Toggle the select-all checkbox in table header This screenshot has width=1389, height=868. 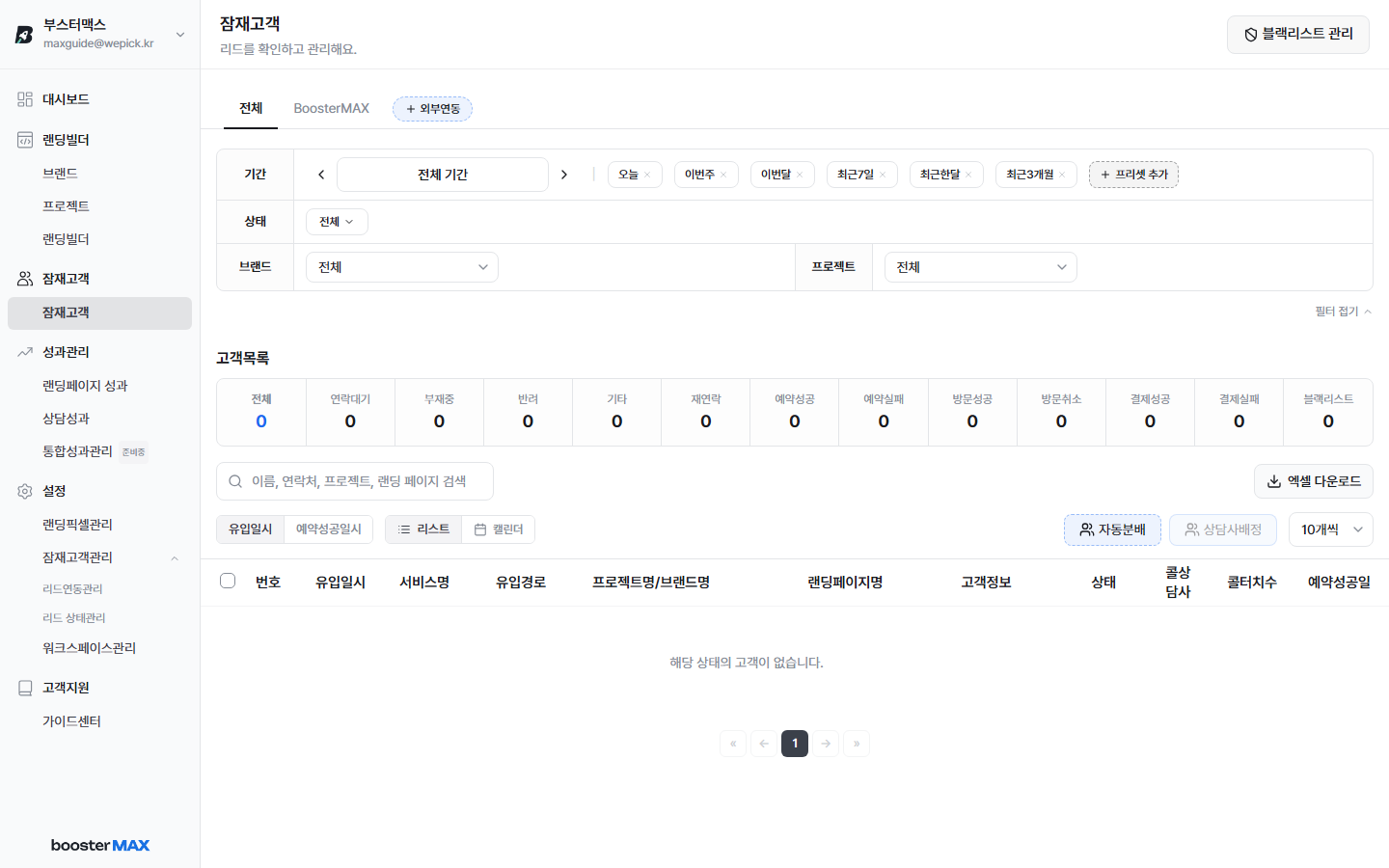(x=228, y=581)
